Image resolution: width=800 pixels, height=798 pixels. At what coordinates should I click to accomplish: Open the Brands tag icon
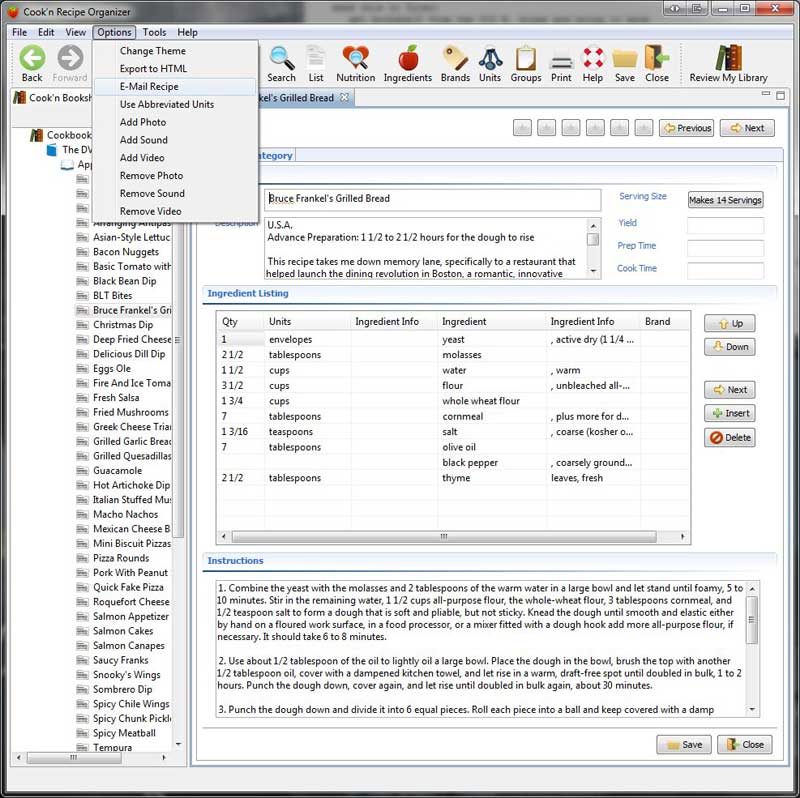coord(455,58)
